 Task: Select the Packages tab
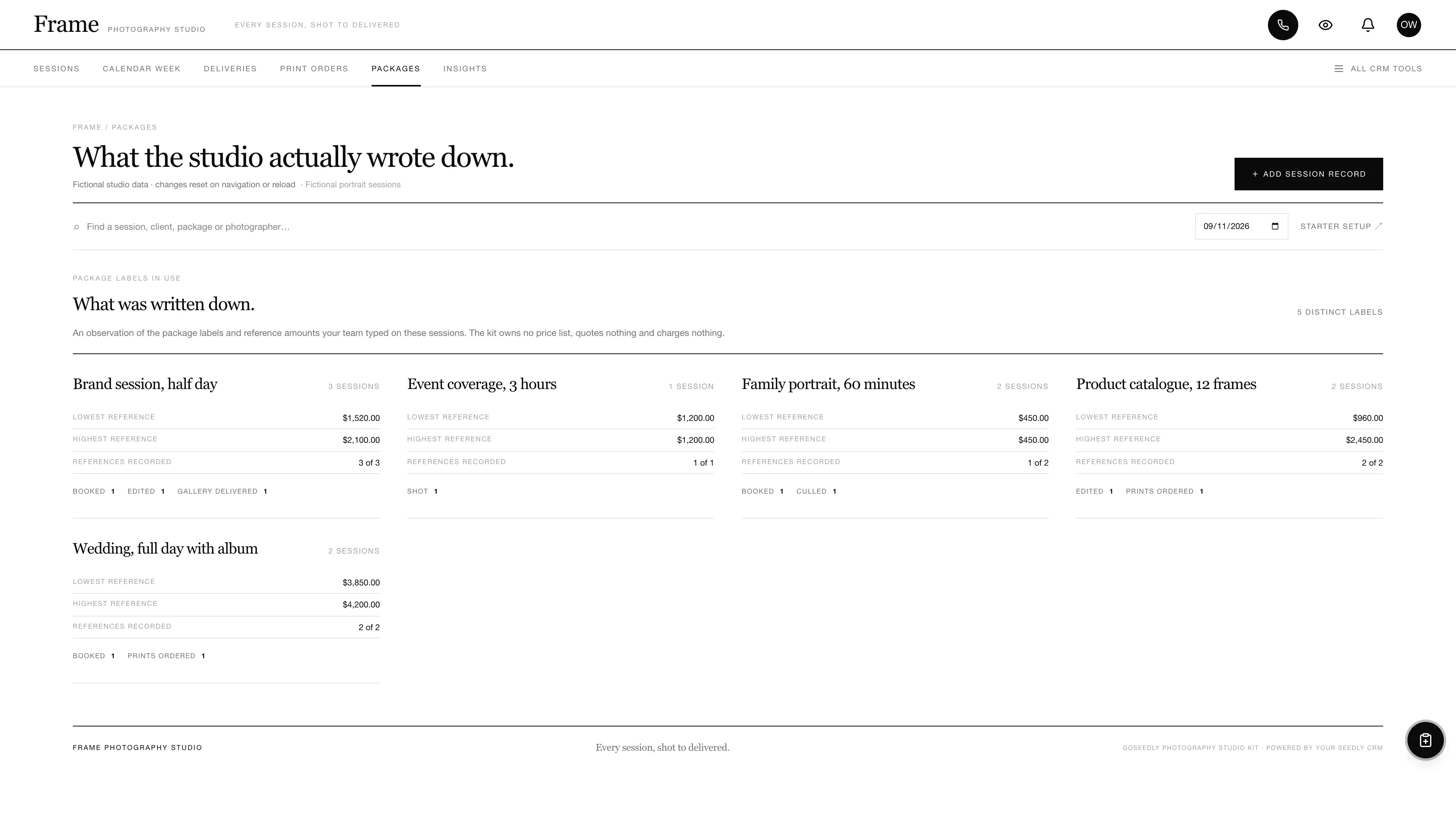[395, 68]
